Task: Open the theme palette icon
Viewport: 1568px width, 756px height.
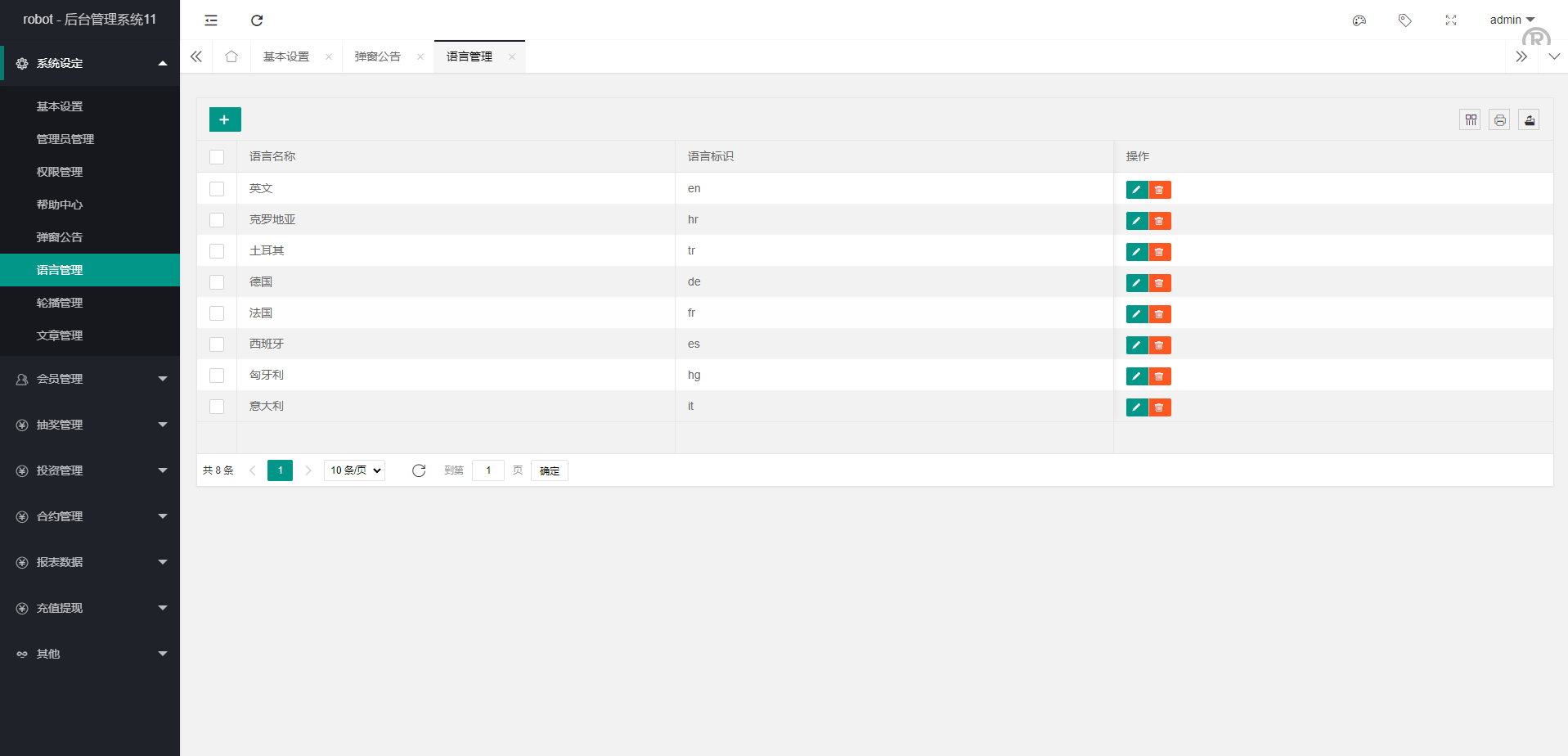Action: click(1359, 20)
